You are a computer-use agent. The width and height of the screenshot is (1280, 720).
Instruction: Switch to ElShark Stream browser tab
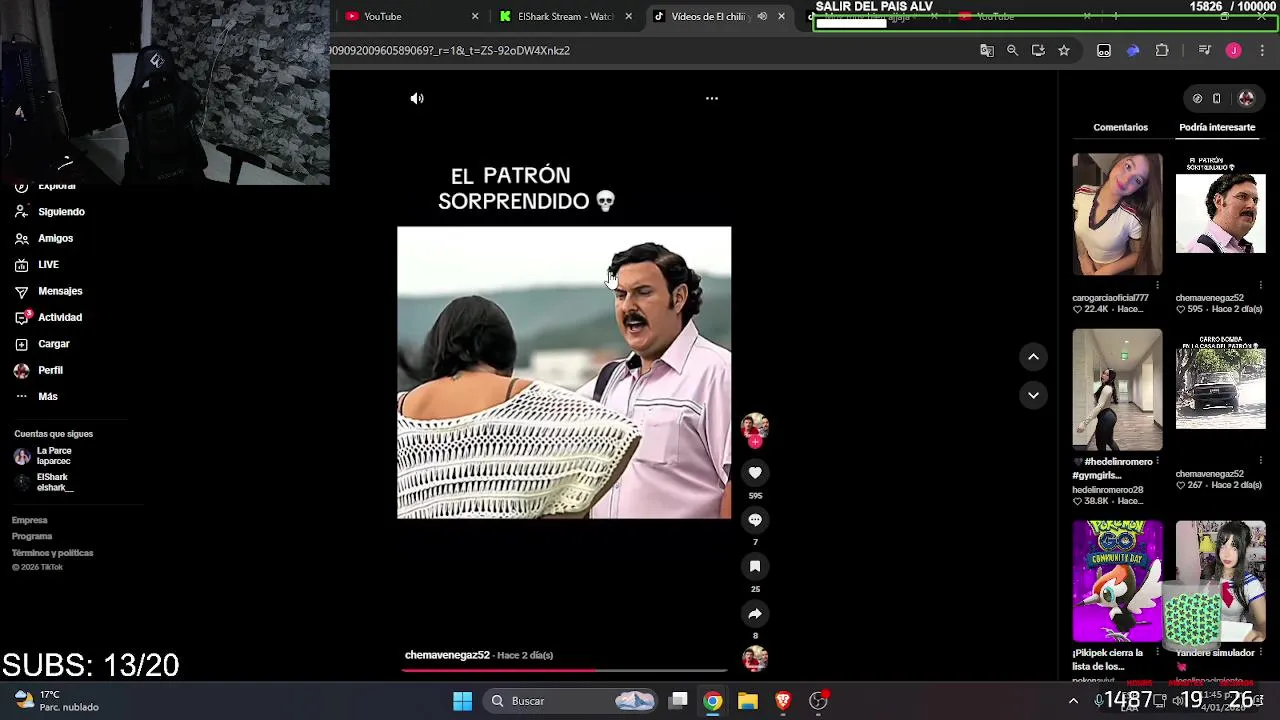pos(565,16)
